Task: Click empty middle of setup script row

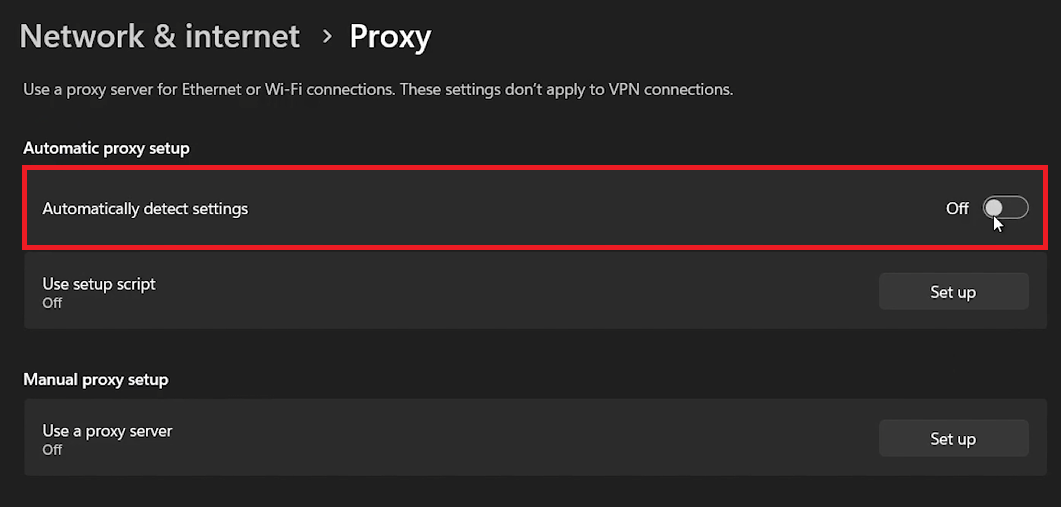Action: click(500, 292)
